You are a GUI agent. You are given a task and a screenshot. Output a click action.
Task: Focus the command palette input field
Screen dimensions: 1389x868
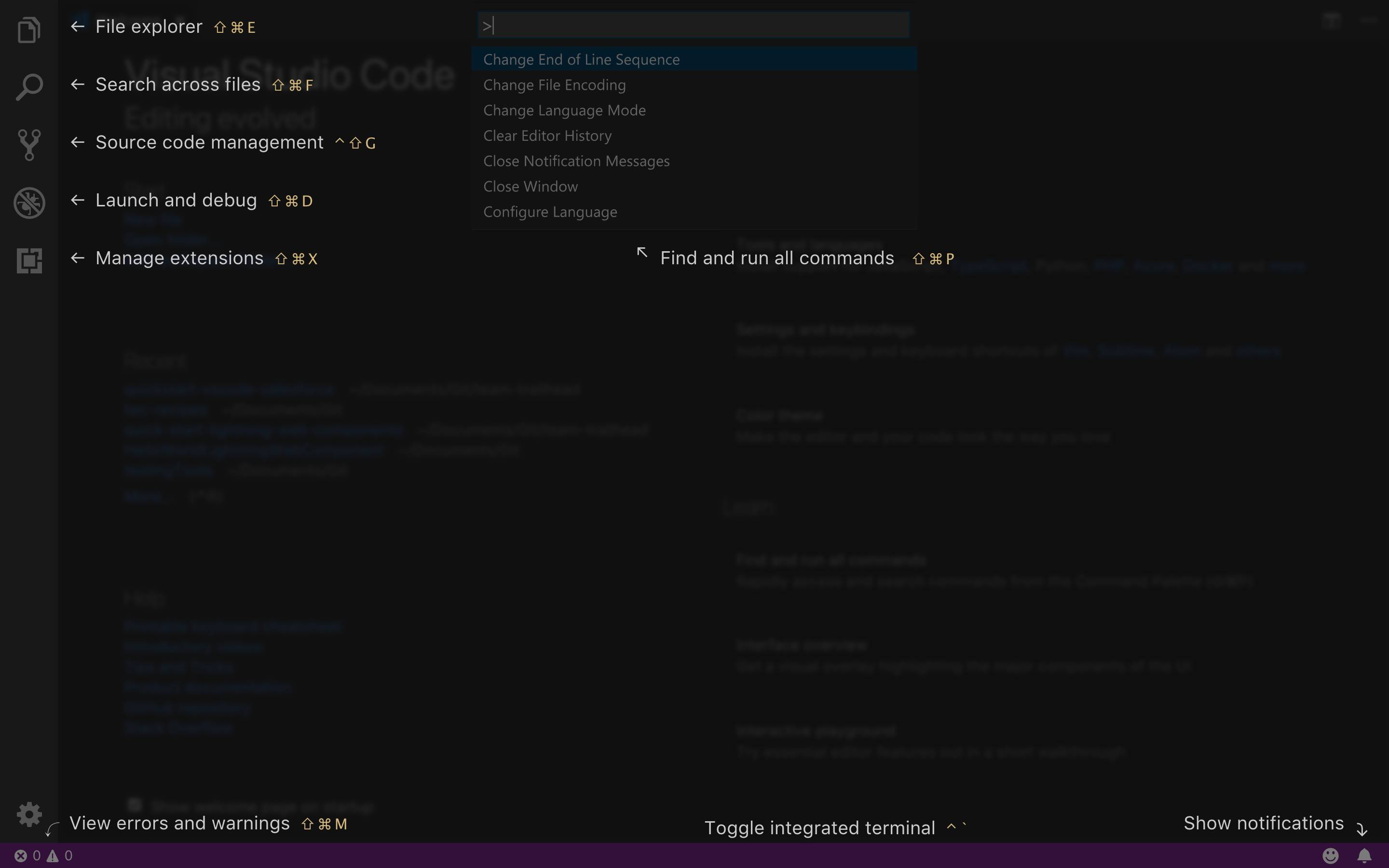coord(694,25)
